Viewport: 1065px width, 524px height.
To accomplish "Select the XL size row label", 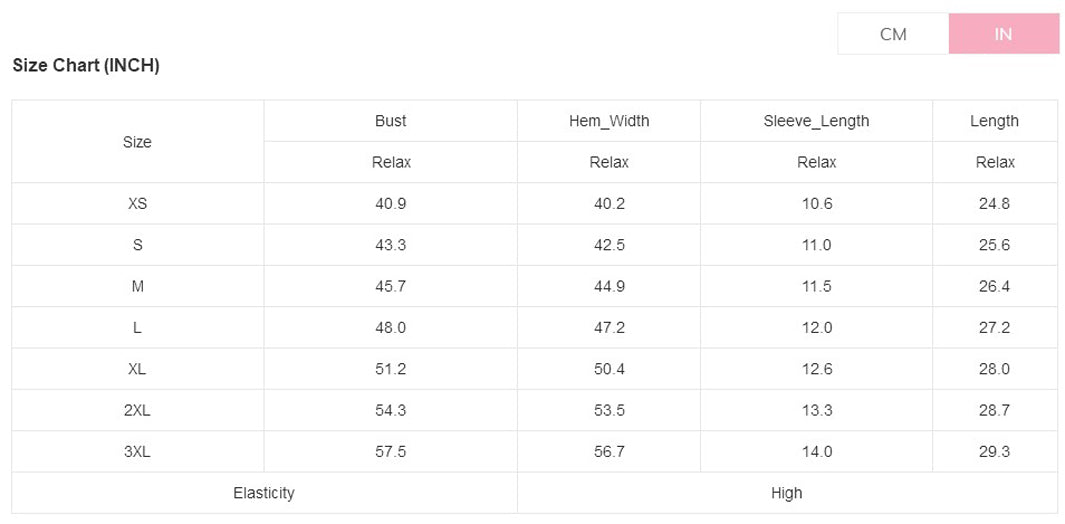I will point(138,369).
